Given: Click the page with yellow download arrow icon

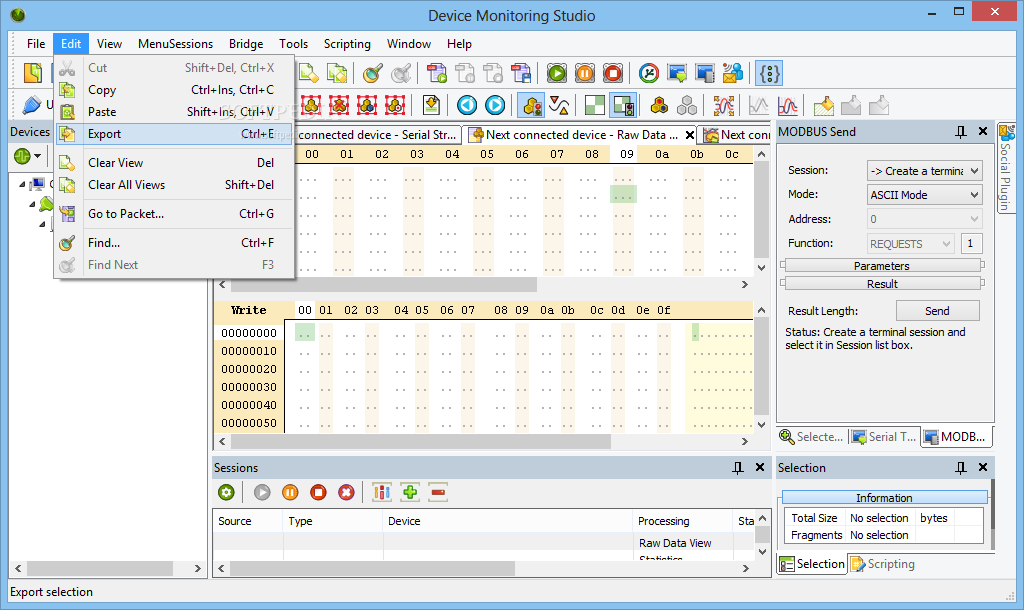Looking at the screenshot, I should (431, 105).
